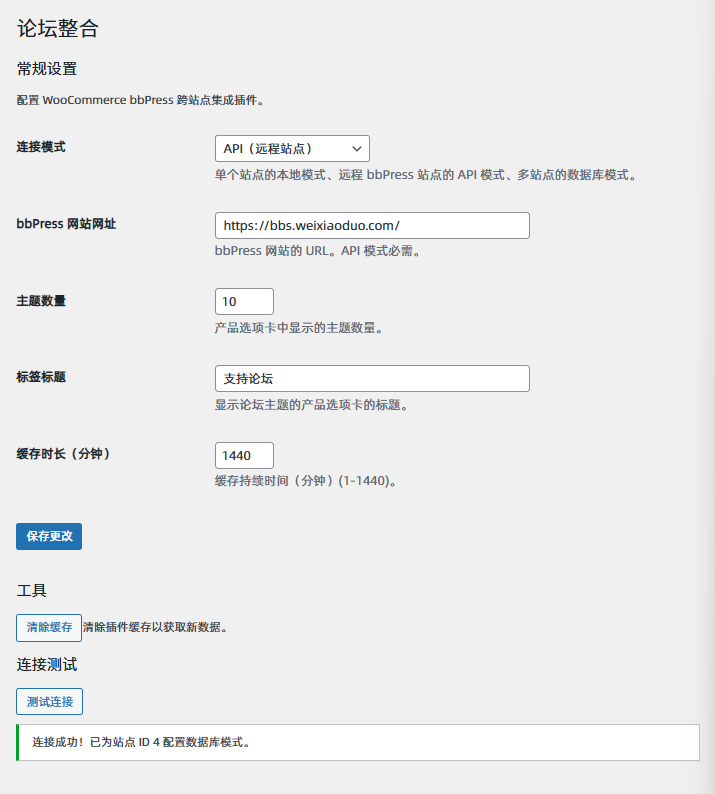Run the 测试连接 button
715x794 pixels.
coord(49,701)
